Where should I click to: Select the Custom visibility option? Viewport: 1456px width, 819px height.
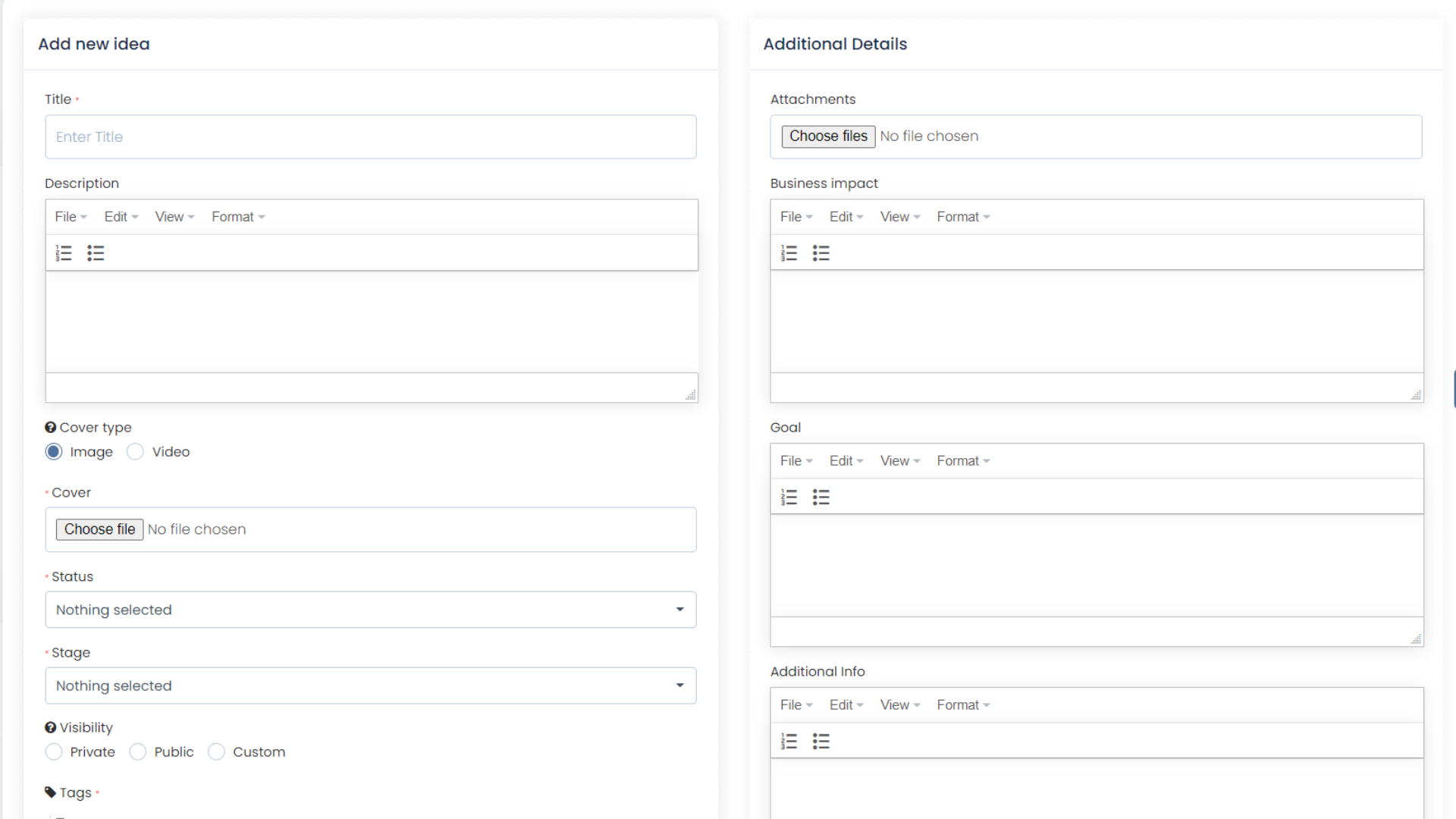click(x=216, y=752)
